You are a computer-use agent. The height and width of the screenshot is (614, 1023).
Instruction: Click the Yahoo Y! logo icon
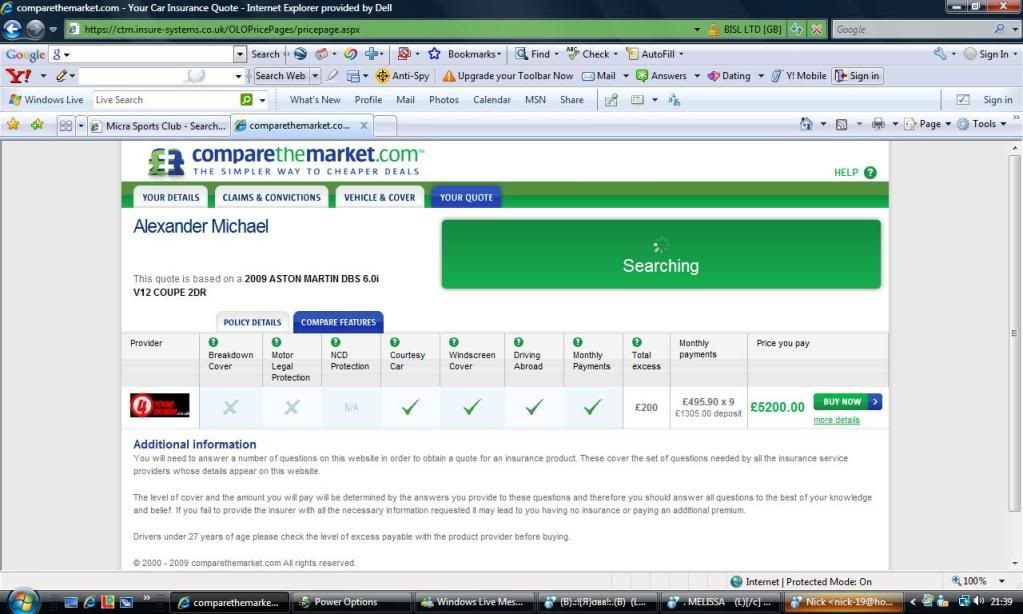(18, 76)
